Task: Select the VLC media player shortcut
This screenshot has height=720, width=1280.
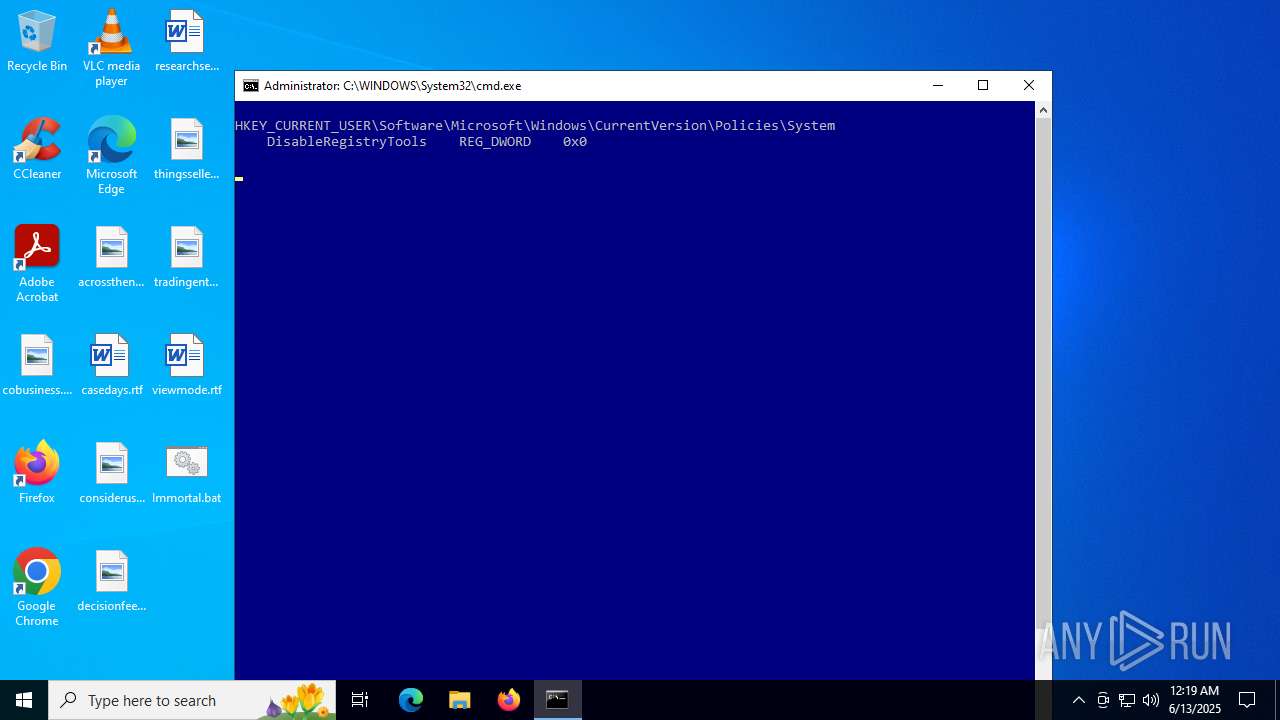Action: pos(111,48)
